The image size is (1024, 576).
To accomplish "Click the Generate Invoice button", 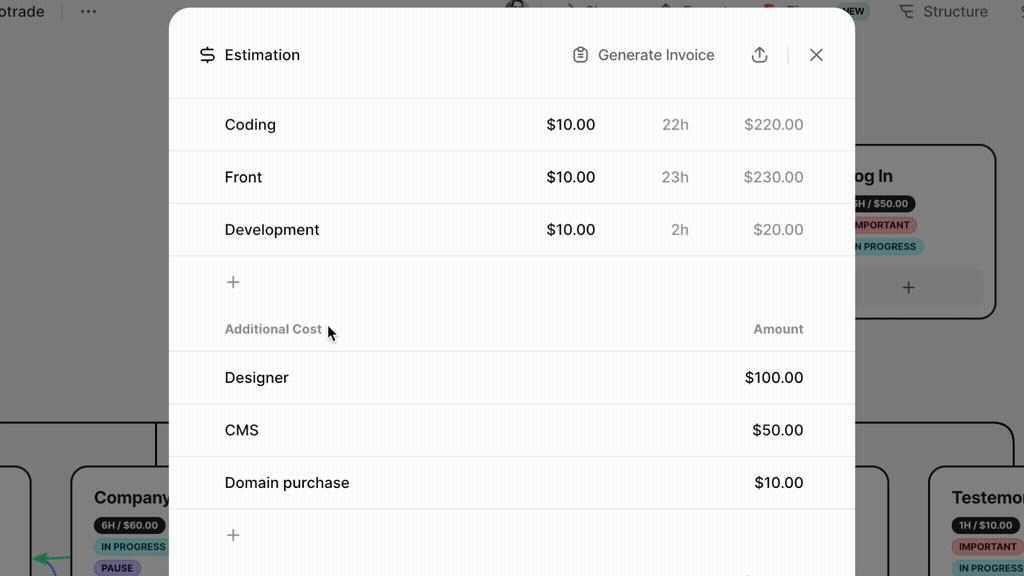I will 643,55.
